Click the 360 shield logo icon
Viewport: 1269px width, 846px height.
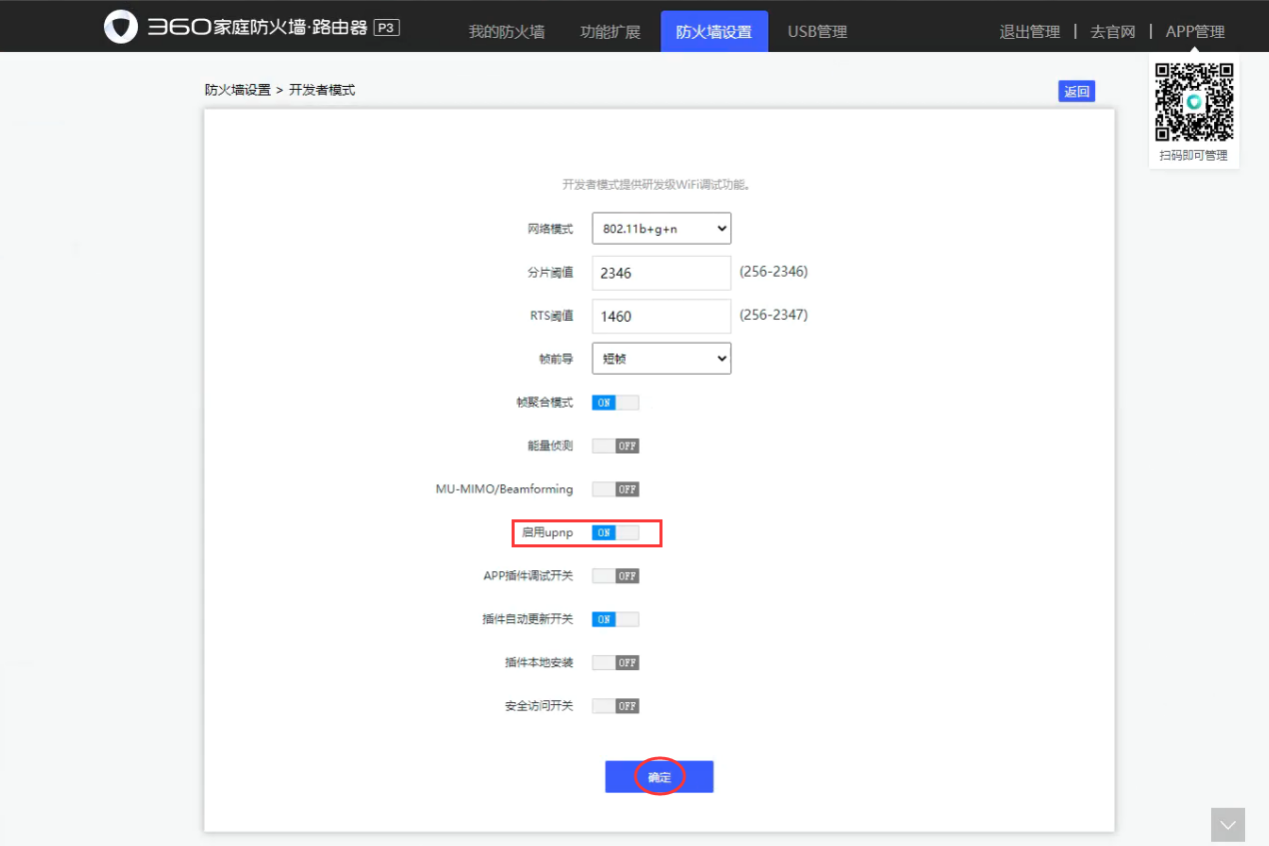pyautogui.click(x=120, y=26)
